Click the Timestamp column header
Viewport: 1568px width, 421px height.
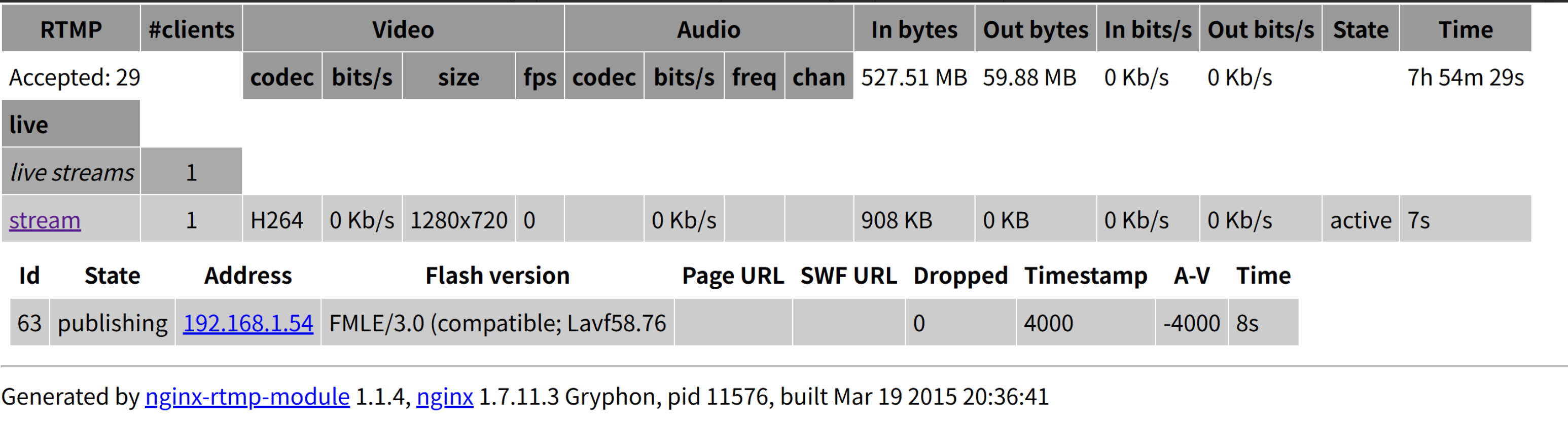coord(1085,276)
